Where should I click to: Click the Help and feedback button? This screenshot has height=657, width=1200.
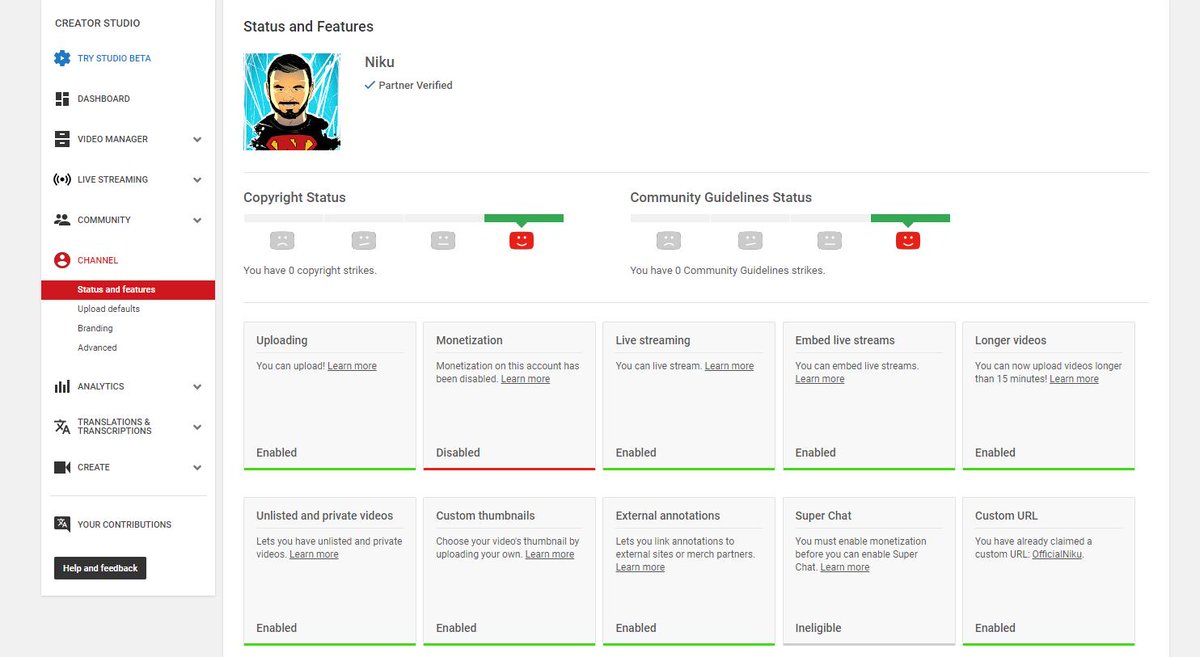pos(100,568)
